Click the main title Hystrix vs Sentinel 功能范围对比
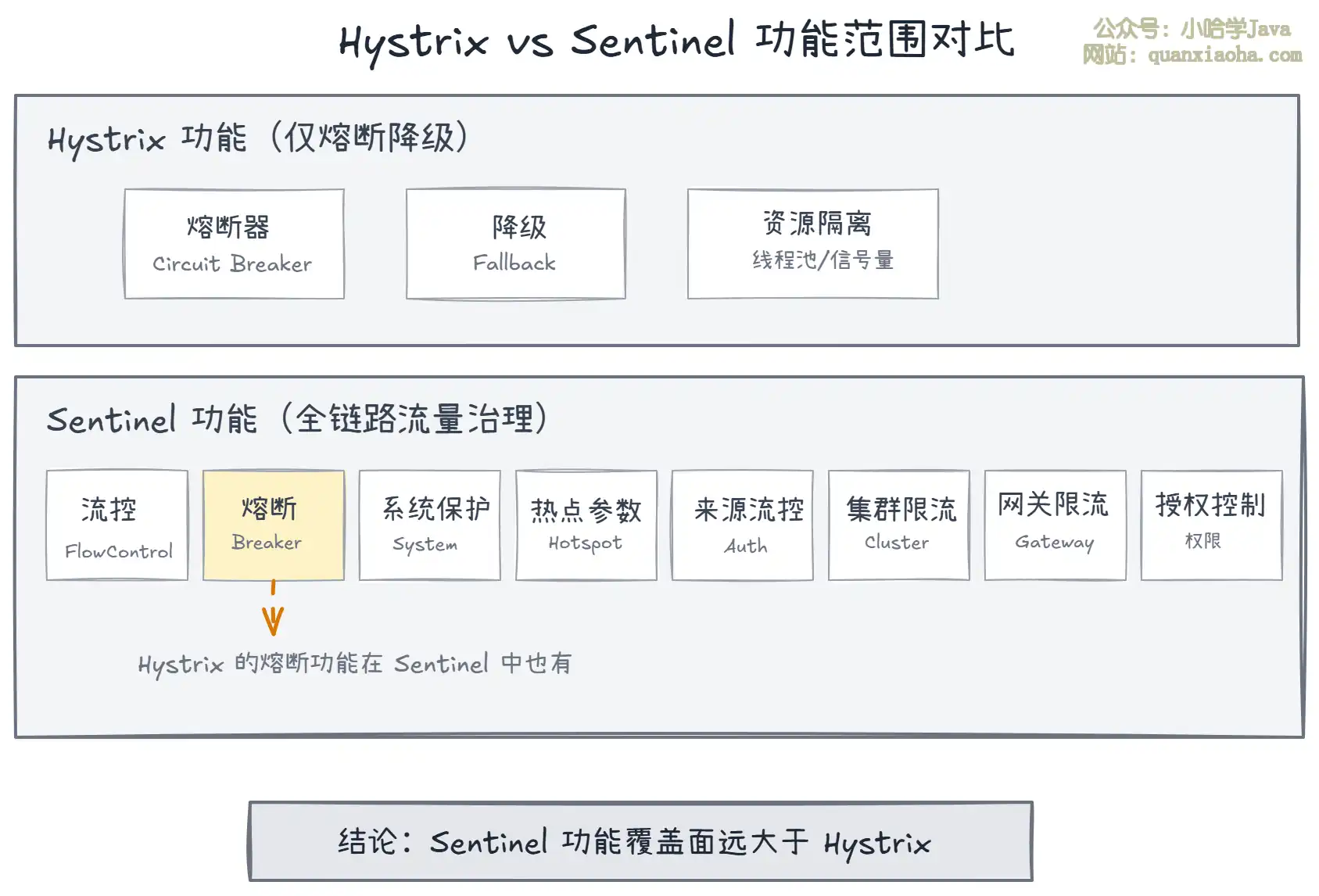The height and width of the screenshot is (896, 1319). 676,41
